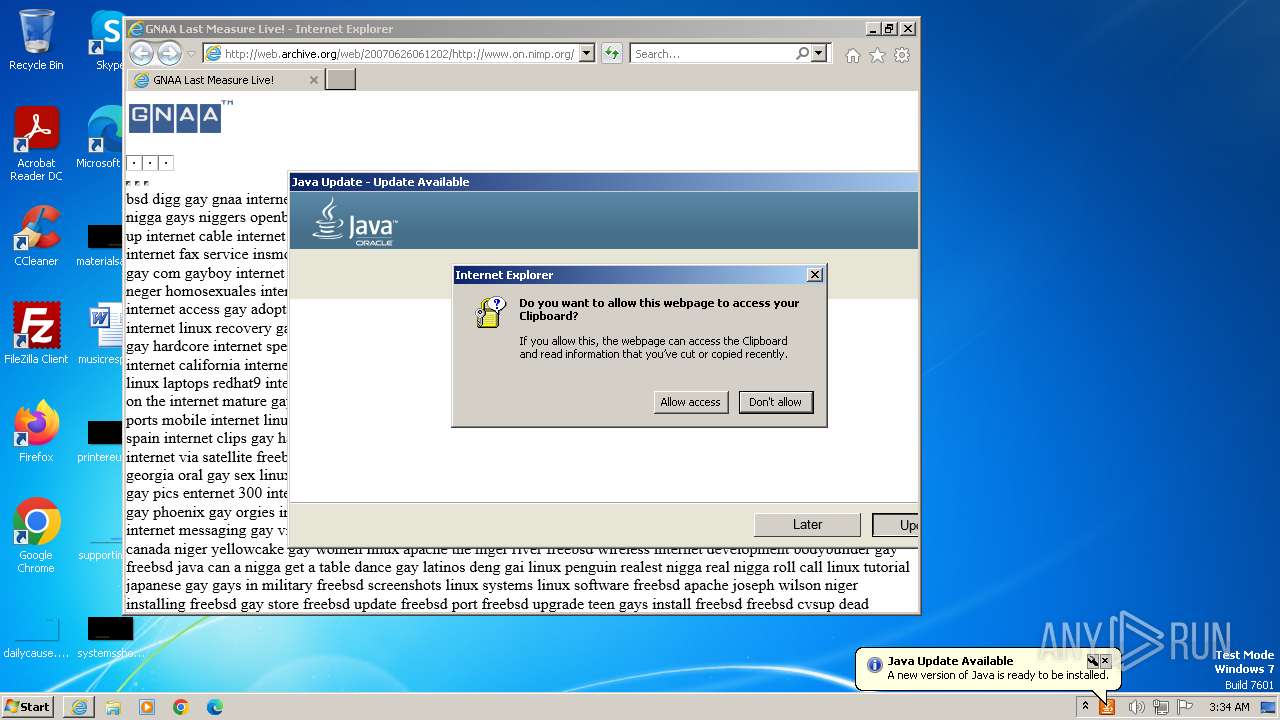Open the search provider dropdown arrow
The image size is (1280, 720).
(x=819, y=54)
